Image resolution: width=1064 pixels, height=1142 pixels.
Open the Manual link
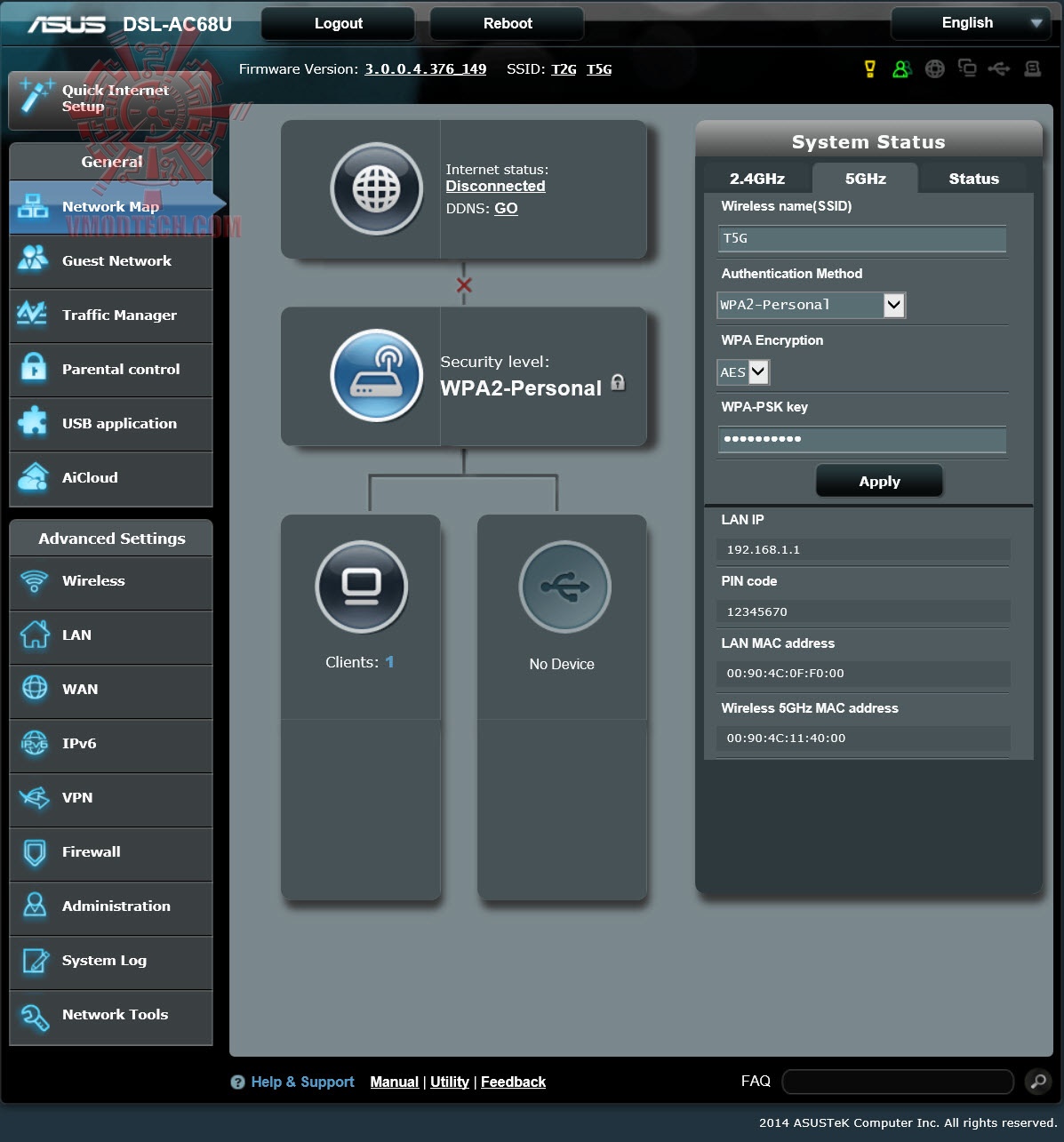pos(394,1082)
